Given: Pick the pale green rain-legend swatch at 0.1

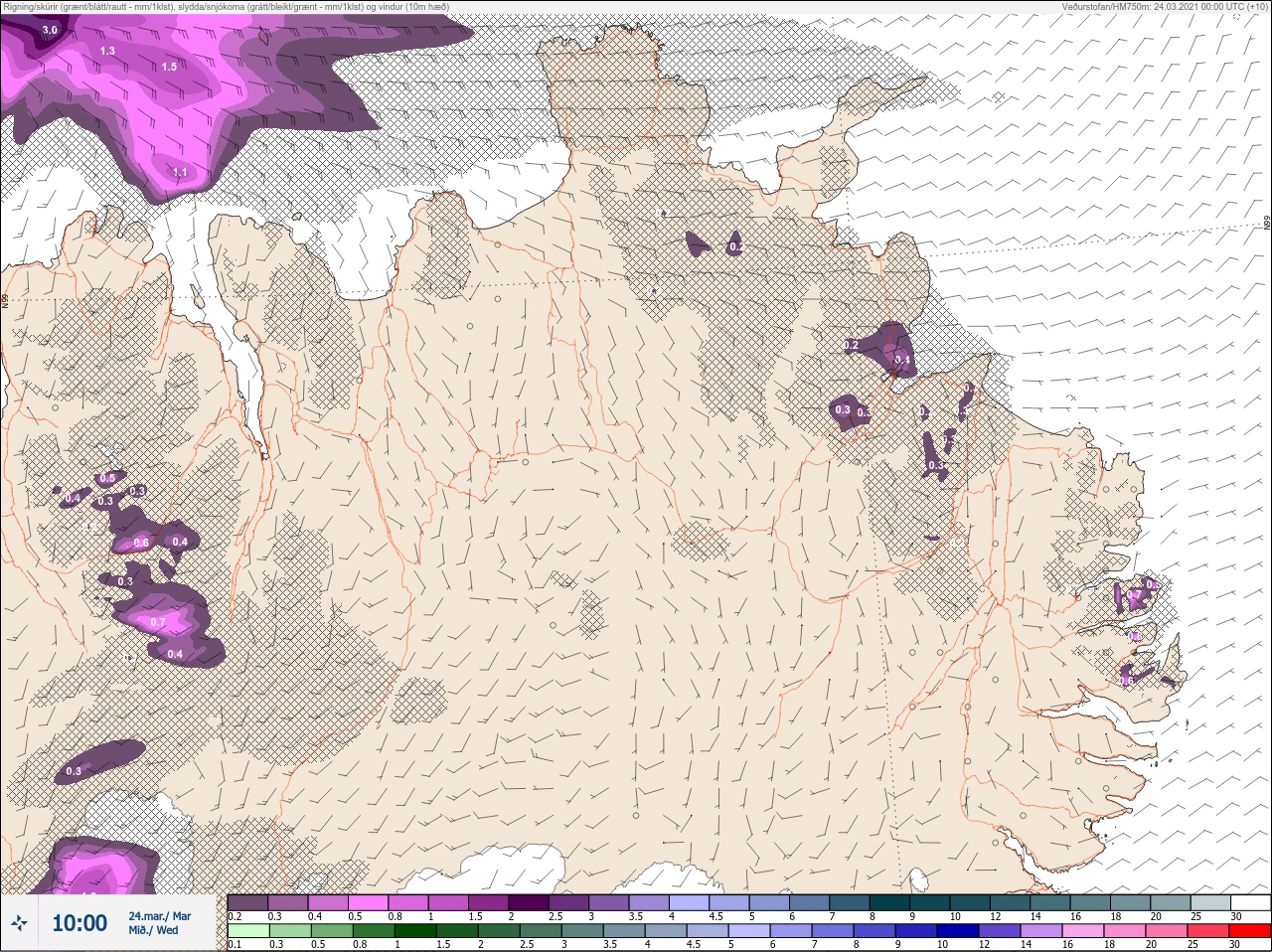Looking at the screenshot, I should (248, 931).
